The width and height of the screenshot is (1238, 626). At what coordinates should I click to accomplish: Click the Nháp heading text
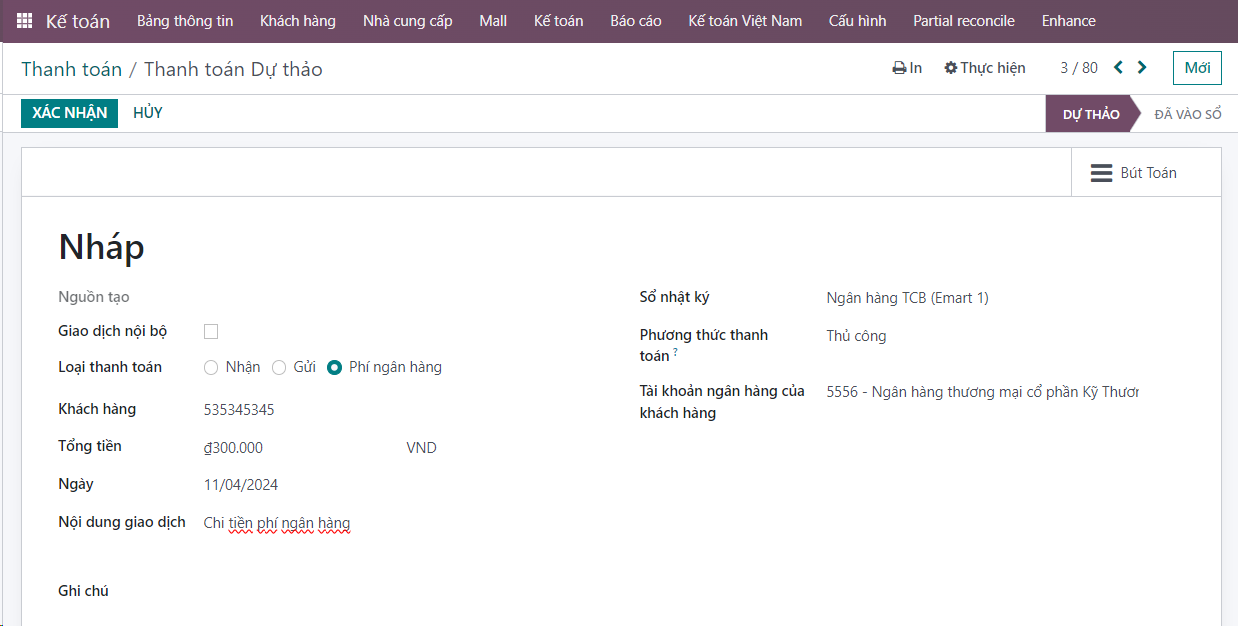[x=101, y=247]
